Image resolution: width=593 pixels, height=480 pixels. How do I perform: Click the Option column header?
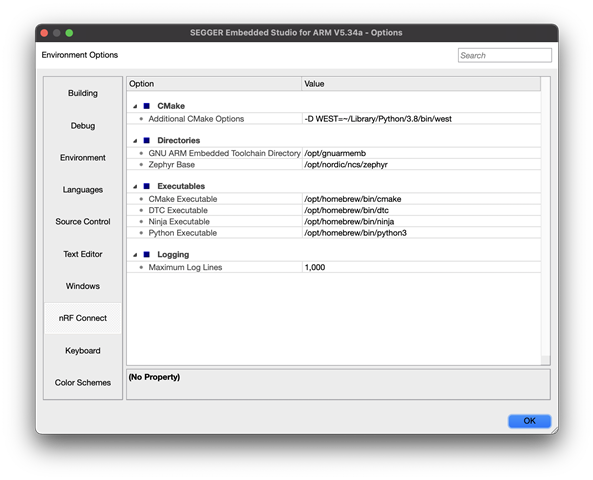(214, 84)
